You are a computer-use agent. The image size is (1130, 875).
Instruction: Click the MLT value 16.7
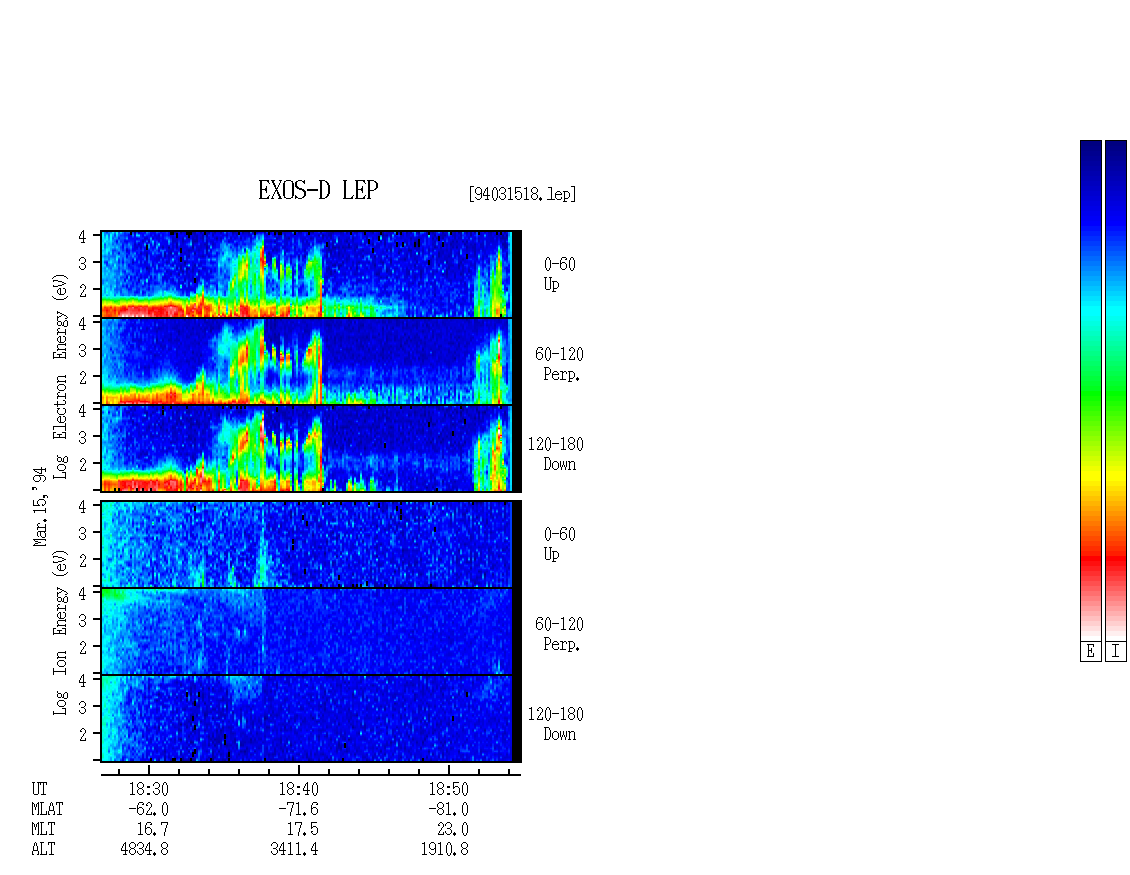click(153, 830)
